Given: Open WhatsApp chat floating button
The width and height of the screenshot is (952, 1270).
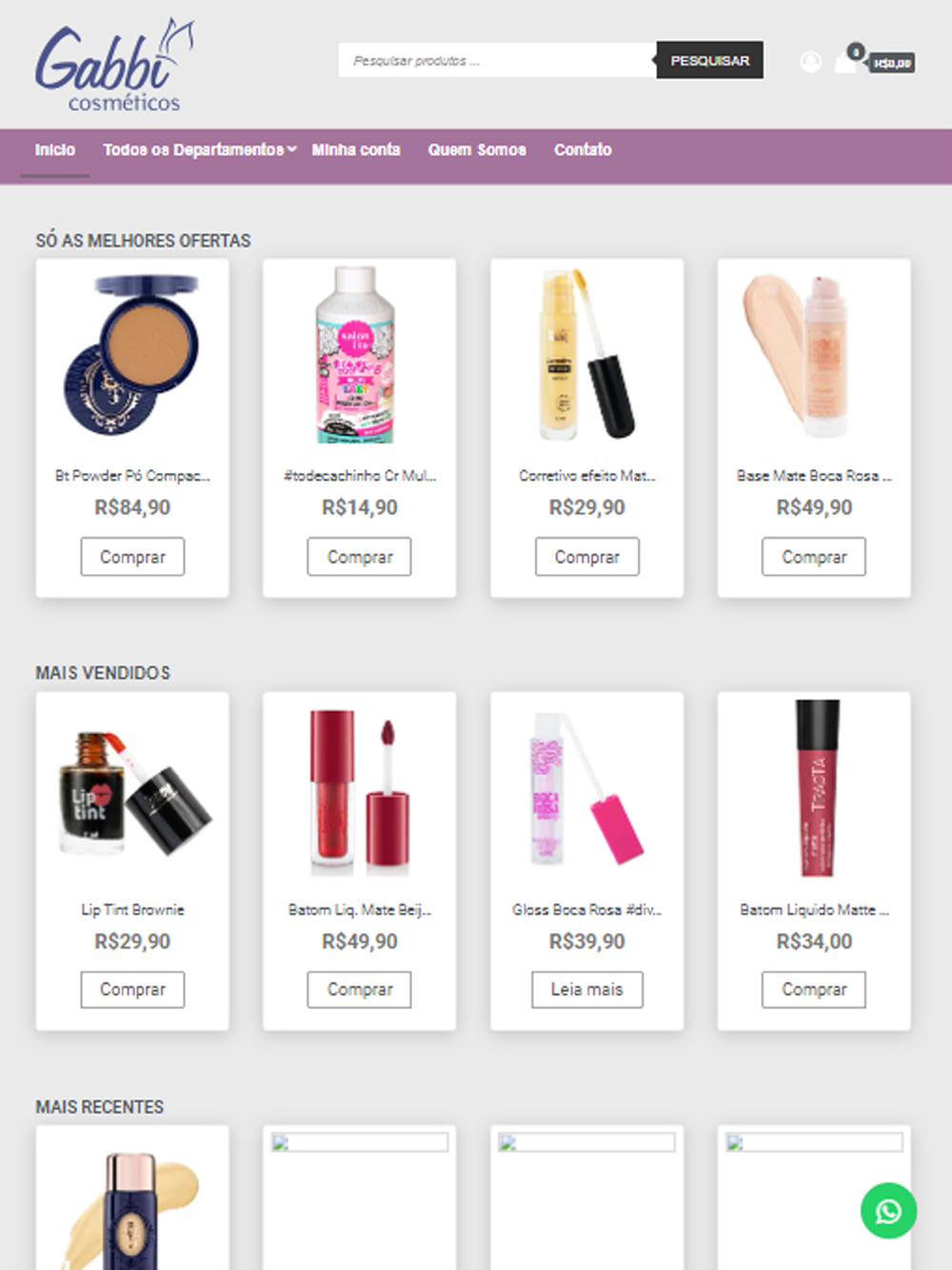Looking at the screenshot, I should (888, 1210).
